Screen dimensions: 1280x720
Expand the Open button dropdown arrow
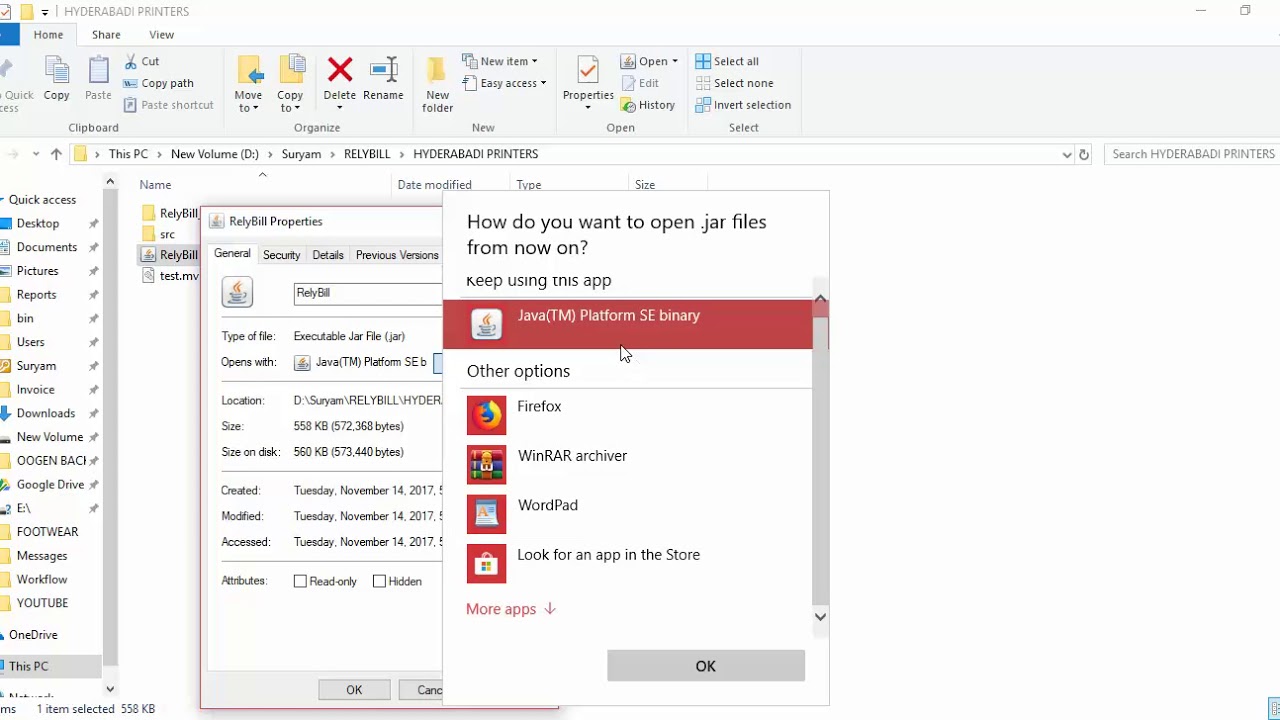pyautogui.click(x=675, y=61)
